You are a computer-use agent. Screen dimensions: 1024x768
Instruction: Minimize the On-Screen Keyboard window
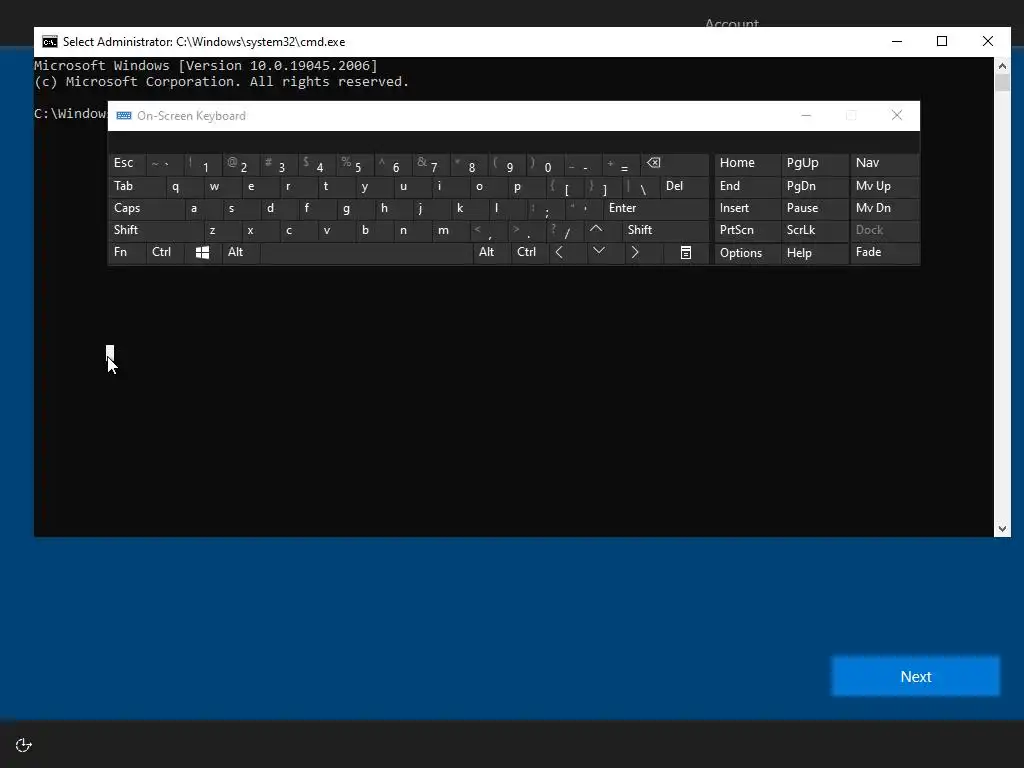[x=806, y=116]
